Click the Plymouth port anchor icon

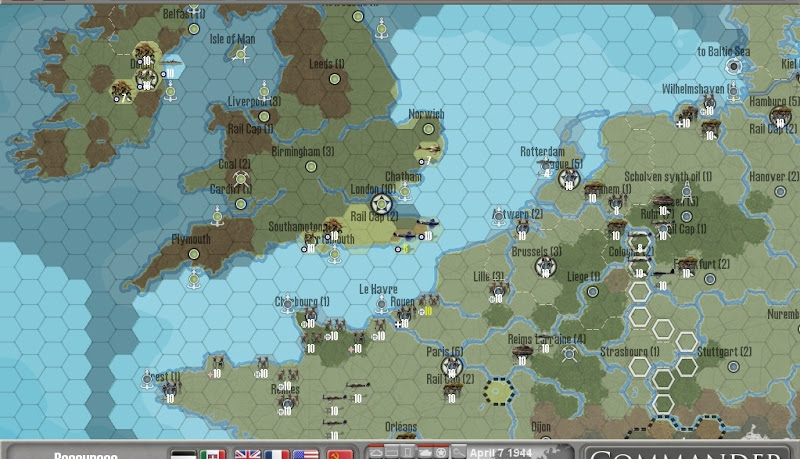[194, 279]
